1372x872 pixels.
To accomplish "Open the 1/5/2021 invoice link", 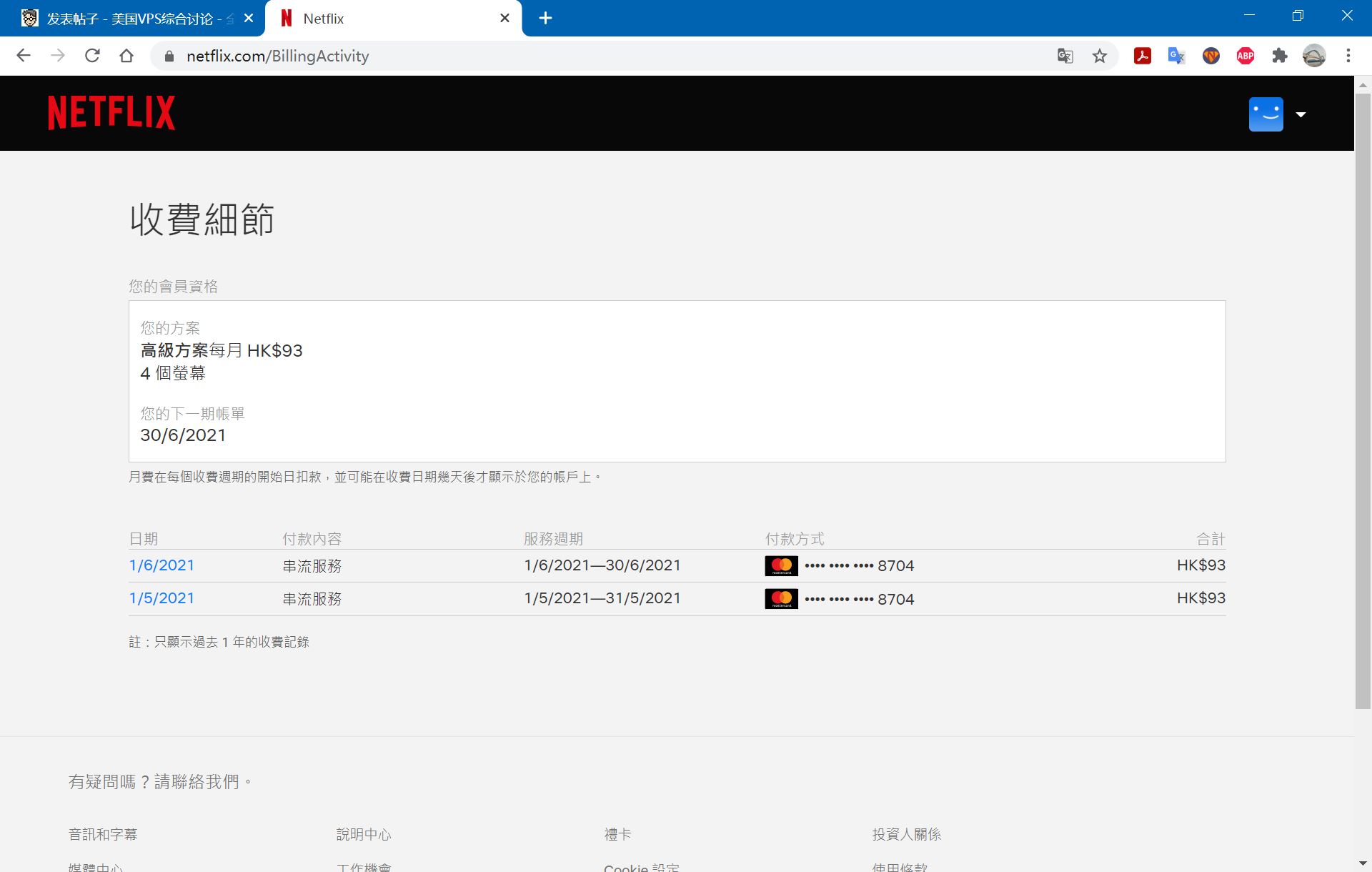I will point(161,598).
